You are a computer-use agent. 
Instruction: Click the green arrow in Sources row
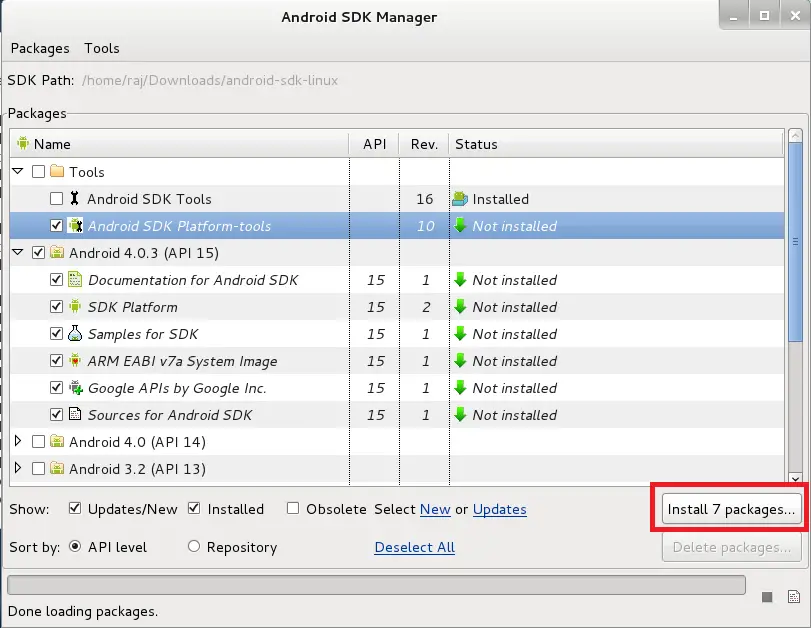pos(460,414)
